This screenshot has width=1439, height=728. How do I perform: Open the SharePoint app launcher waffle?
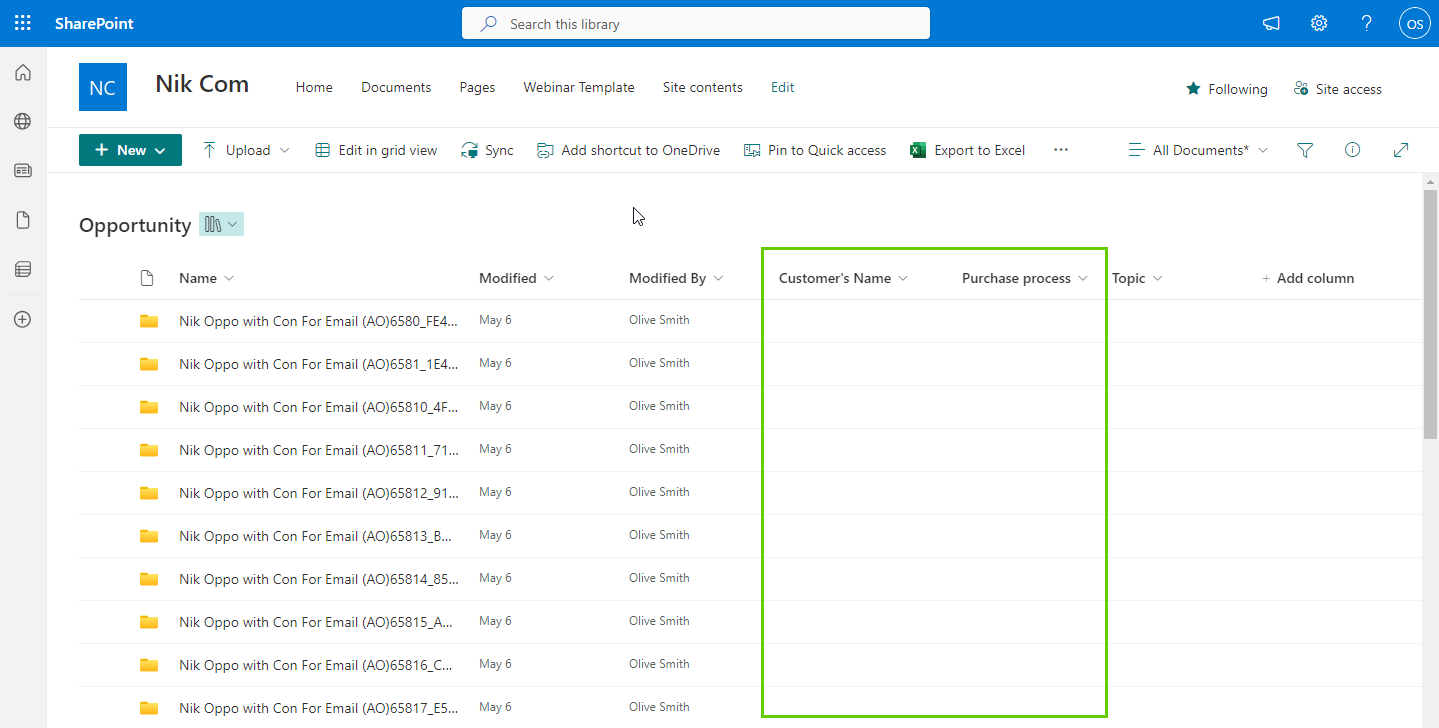point(22,23)
